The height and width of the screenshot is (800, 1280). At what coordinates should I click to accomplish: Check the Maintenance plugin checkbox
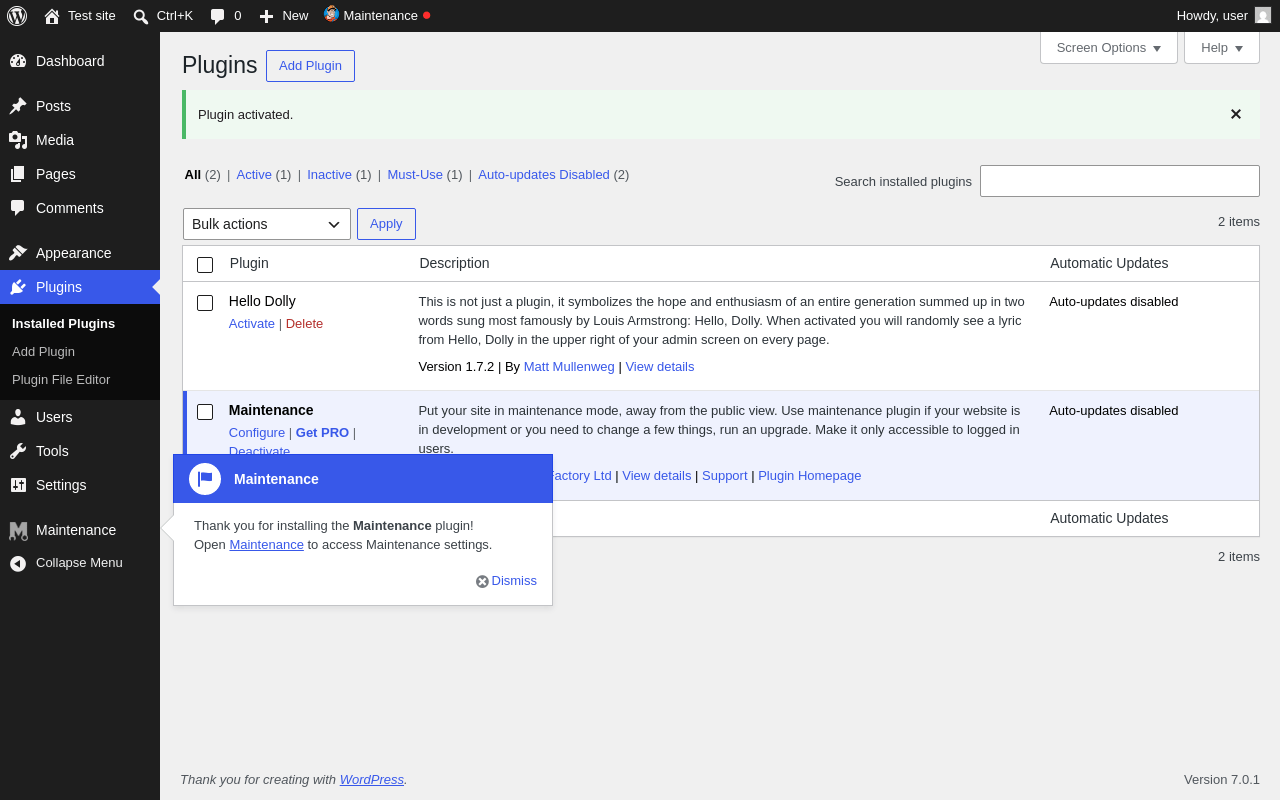tap(205, 412)
